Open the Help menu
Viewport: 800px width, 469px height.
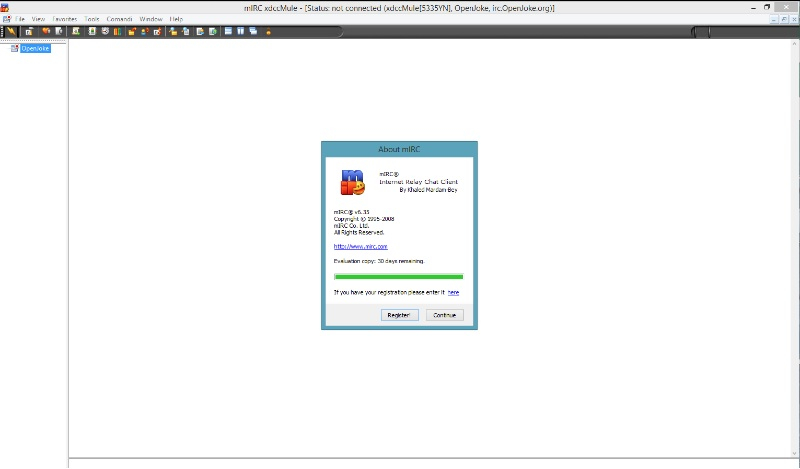[x=177, y=19]
